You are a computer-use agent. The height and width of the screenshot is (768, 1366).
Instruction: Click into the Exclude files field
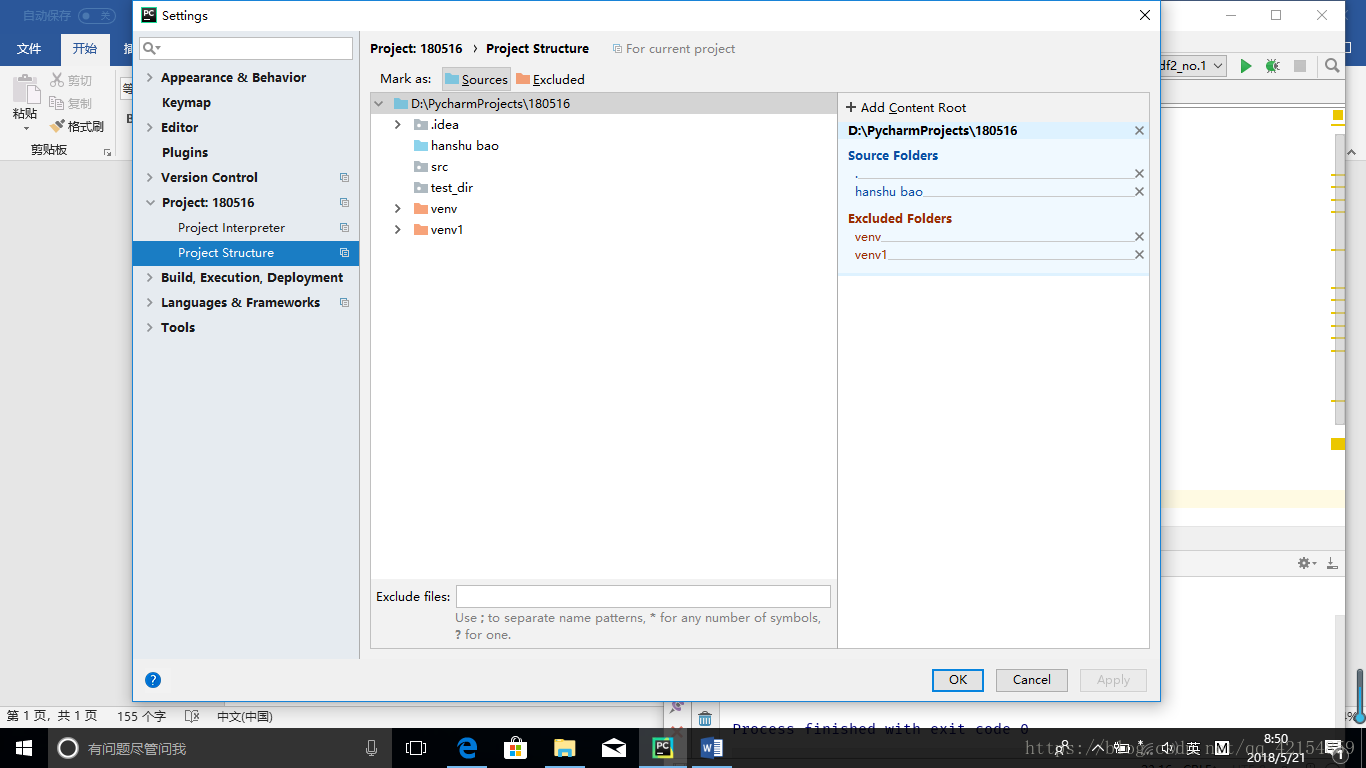click(x=643, y=597)
